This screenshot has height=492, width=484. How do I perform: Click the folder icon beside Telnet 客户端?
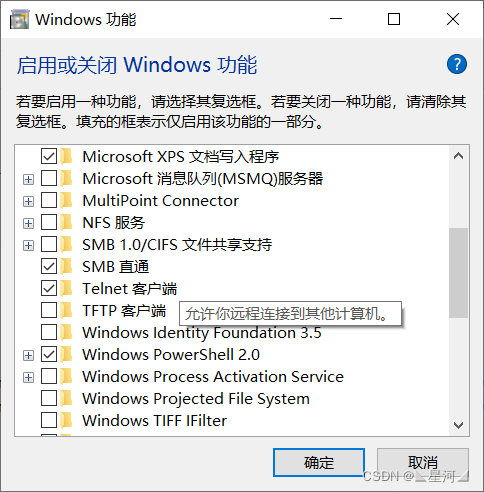pos(67,288)
